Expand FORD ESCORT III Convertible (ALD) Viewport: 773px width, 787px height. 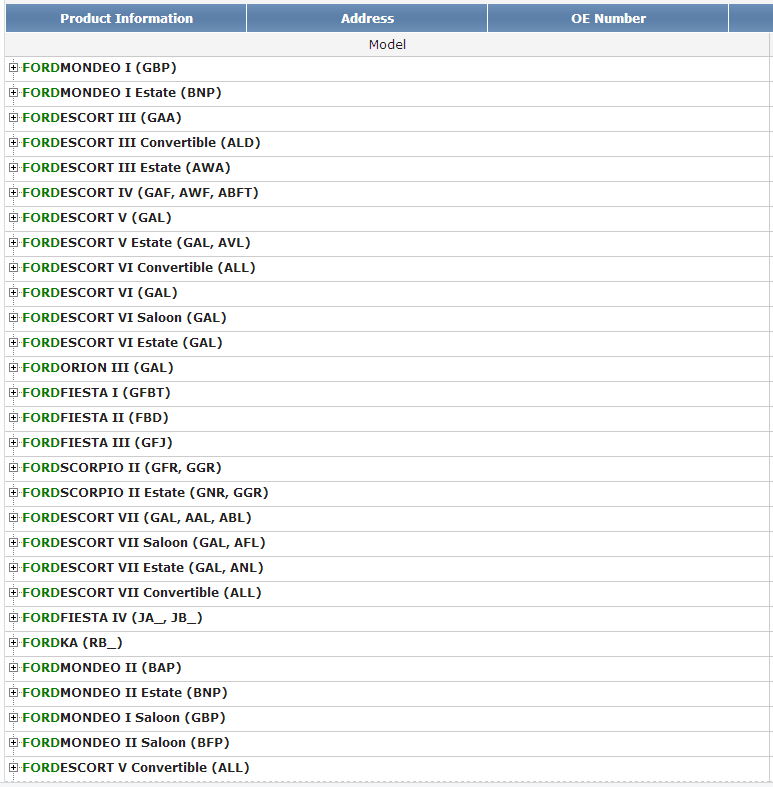coord(14,143)
